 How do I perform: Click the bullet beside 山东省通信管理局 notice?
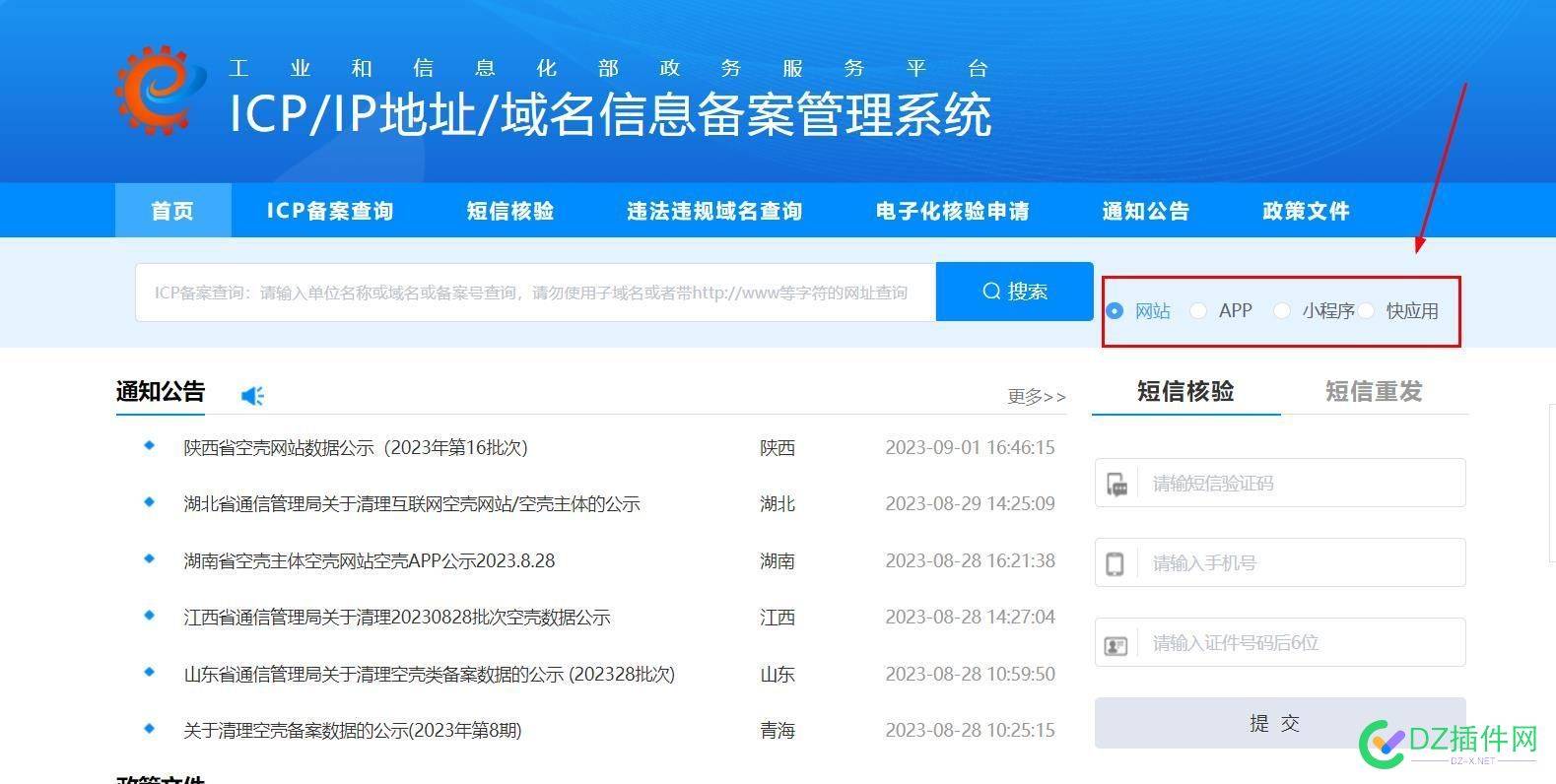(150, 672)
